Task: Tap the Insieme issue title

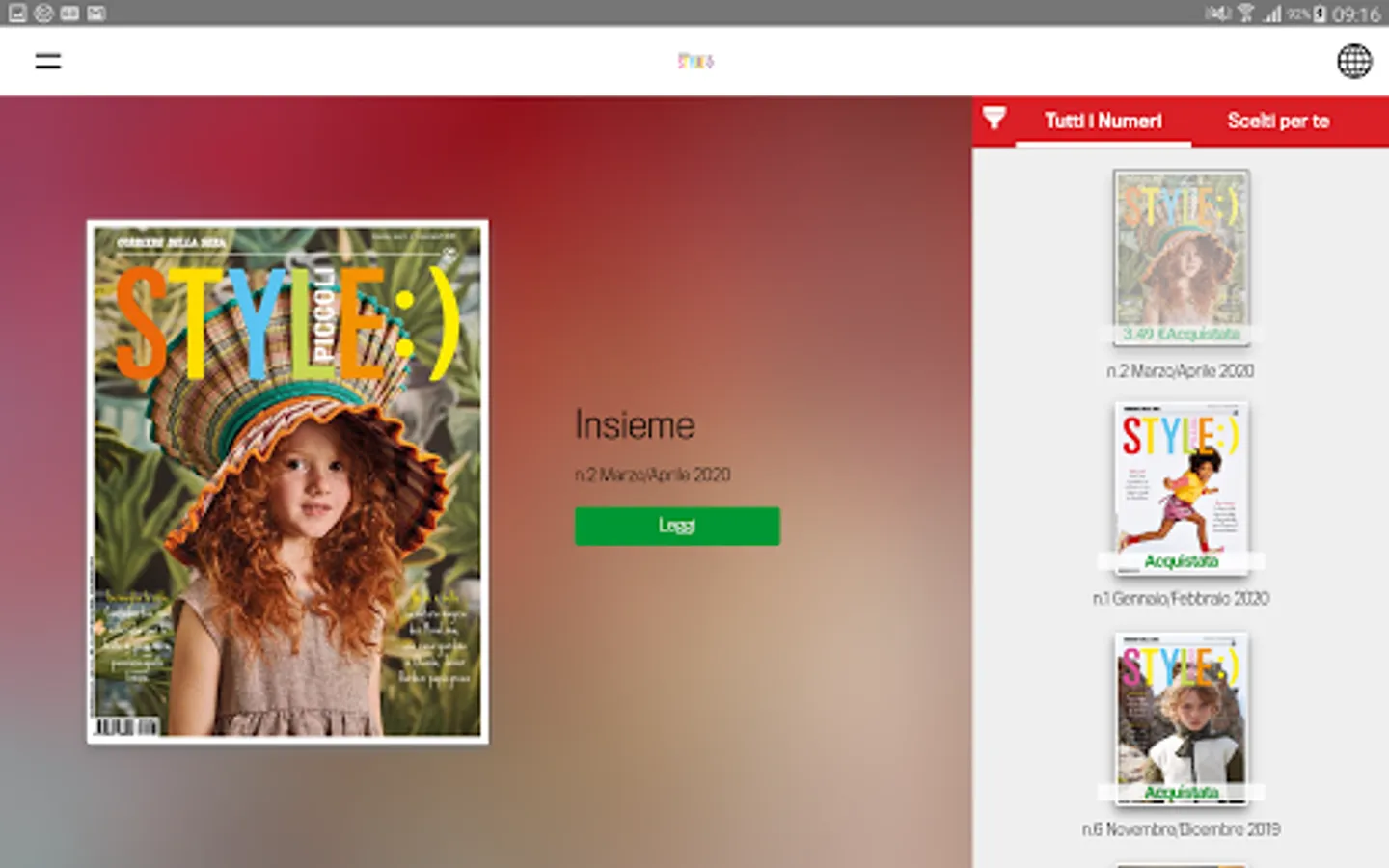Action: tap(635, 425)
